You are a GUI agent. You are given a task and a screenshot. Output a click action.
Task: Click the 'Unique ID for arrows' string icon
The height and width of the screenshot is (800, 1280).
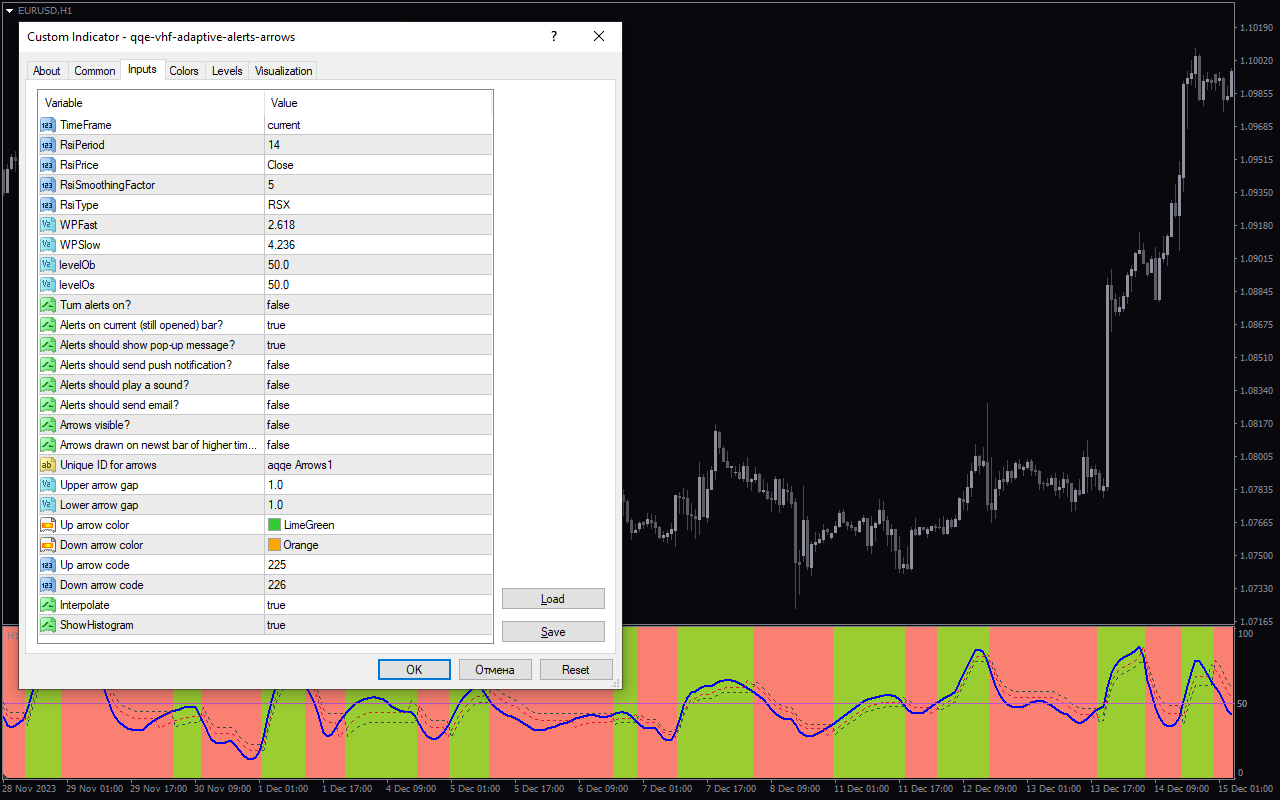(48, 465)
